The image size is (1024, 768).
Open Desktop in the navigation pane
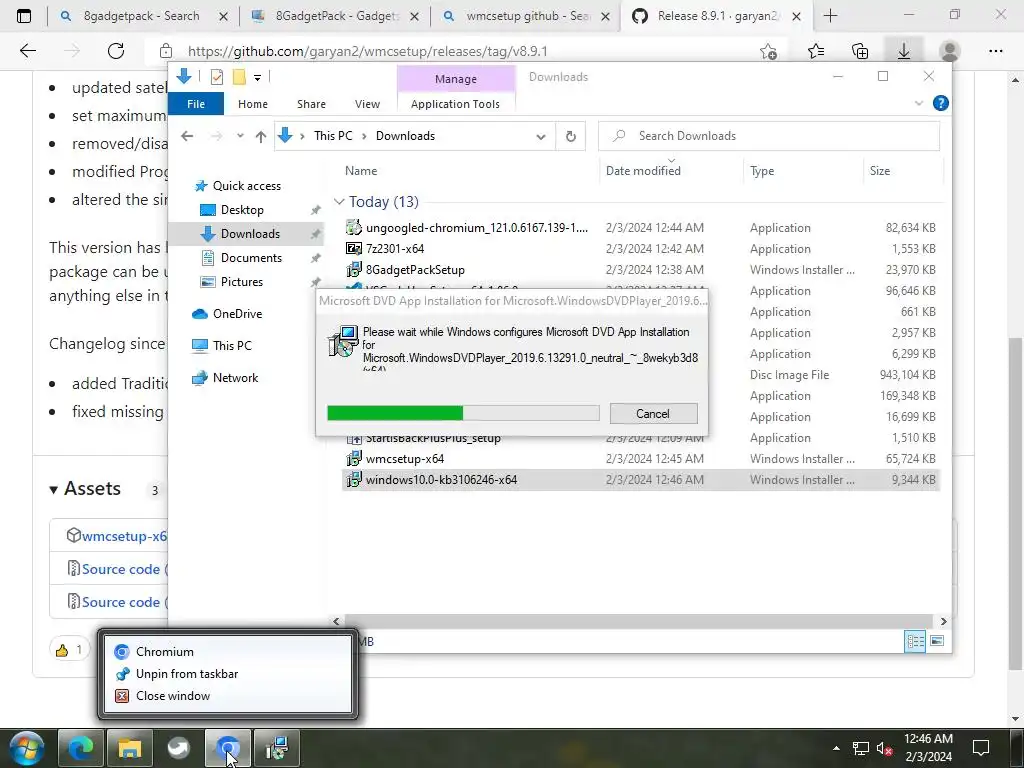coord(242,210)
